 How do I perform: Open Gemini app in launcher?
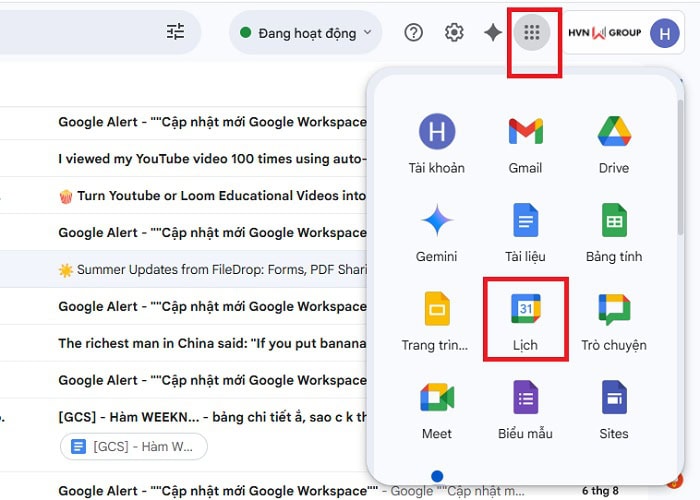[436, 231]
